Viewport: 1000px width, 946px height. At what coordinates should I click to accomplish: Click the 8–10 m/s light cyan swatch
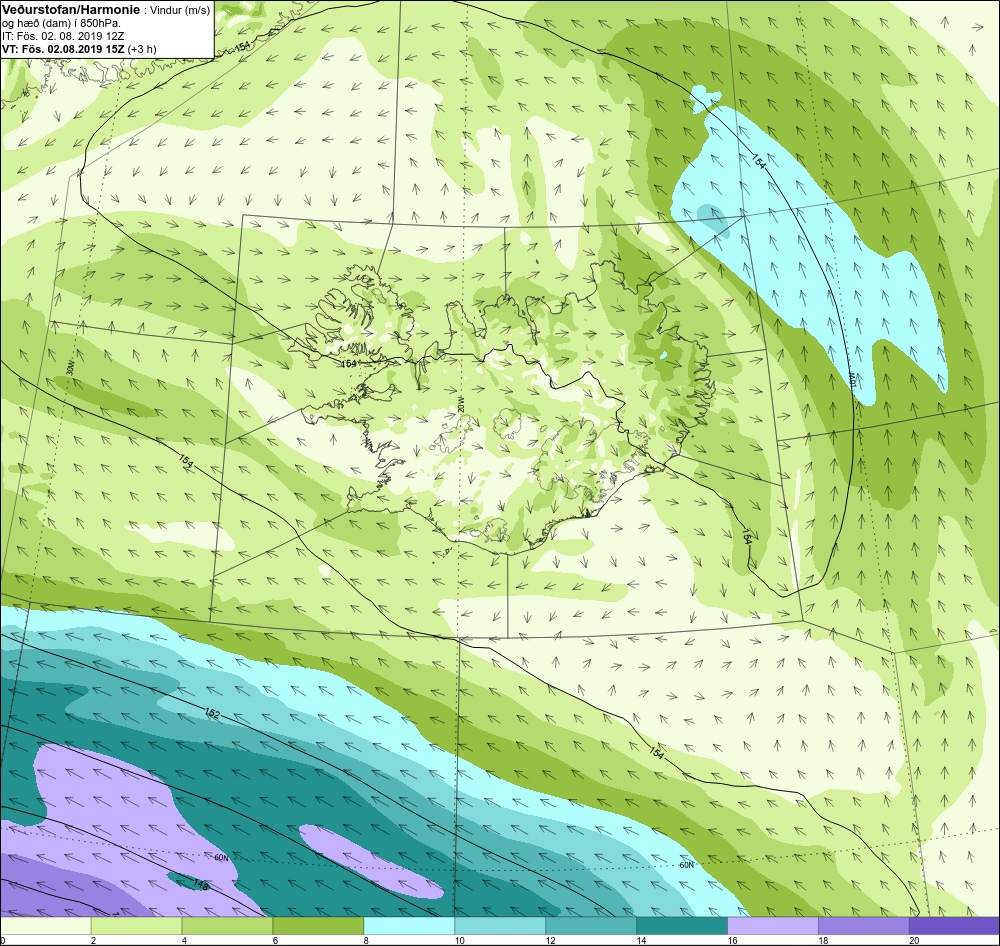409,925
